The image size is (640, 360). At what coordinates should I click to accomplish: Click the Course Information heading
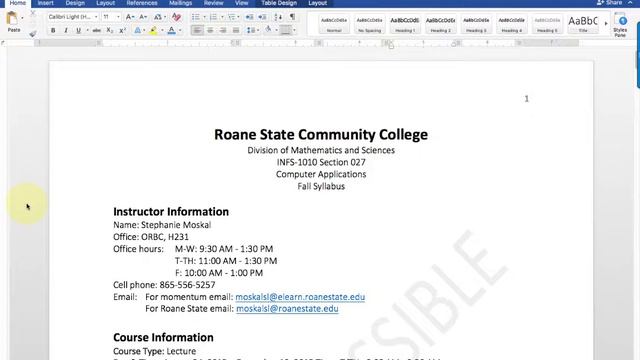[x=163, y=337]
